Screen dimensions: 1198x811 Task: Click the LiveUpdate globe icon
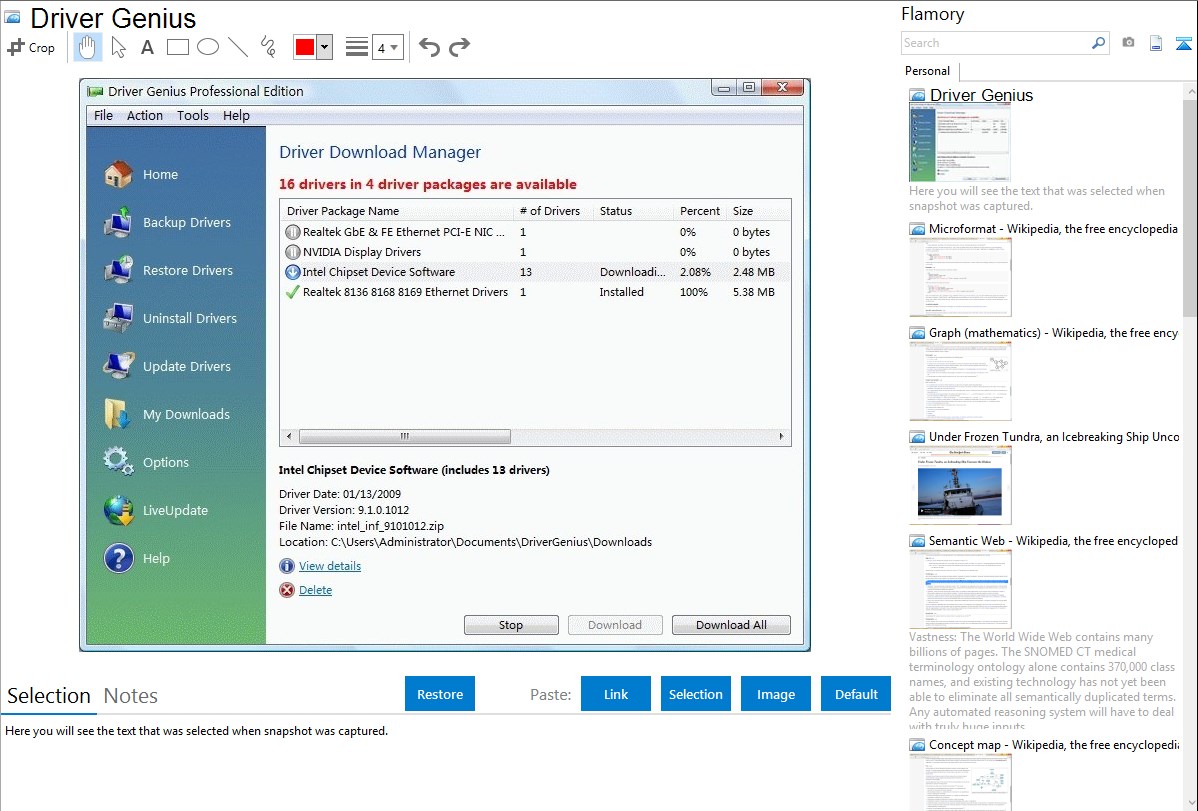pos(118,511)
